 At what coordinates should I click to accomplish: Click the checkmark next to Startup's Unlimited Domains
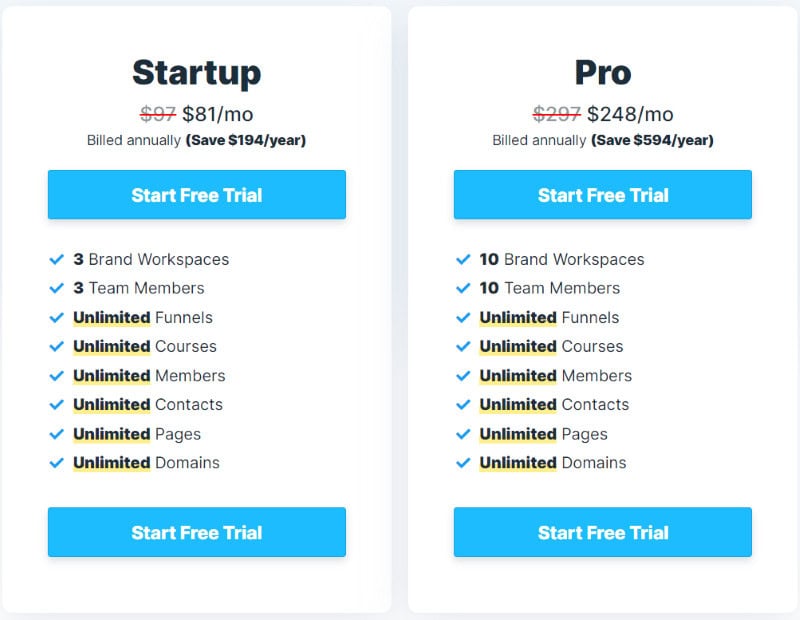tap(57, 462)
